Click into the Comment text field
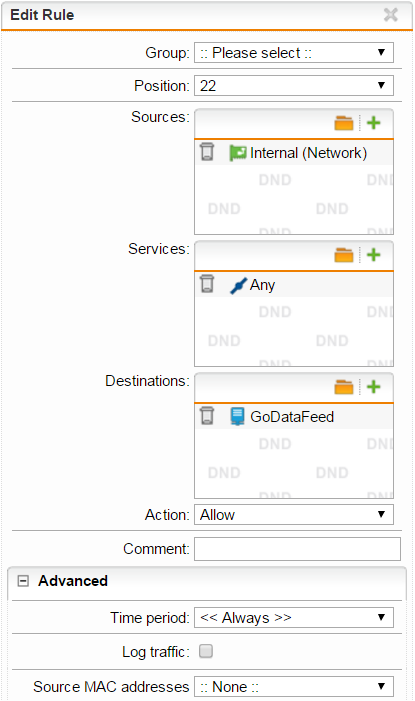 (297, 549)
